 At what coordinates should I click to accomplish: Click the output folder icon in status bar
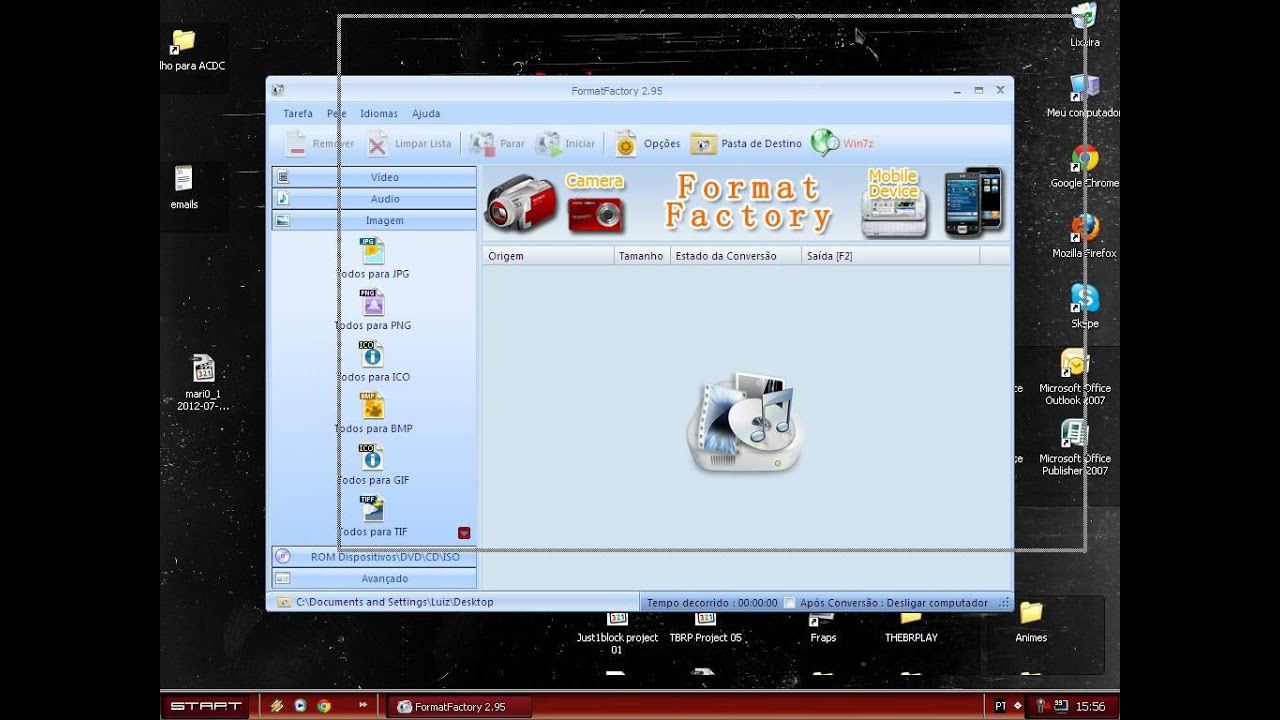(x=284, y=602)
